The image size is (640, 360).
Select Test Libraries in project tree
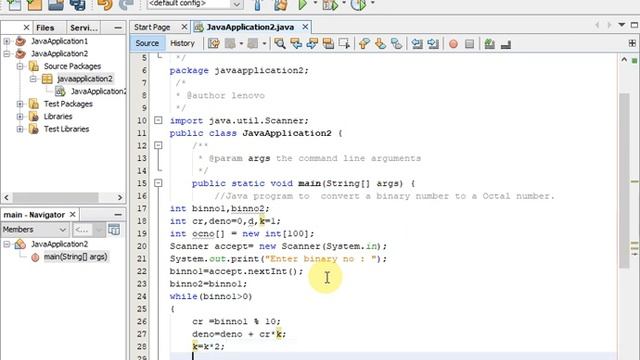[66, 129]
